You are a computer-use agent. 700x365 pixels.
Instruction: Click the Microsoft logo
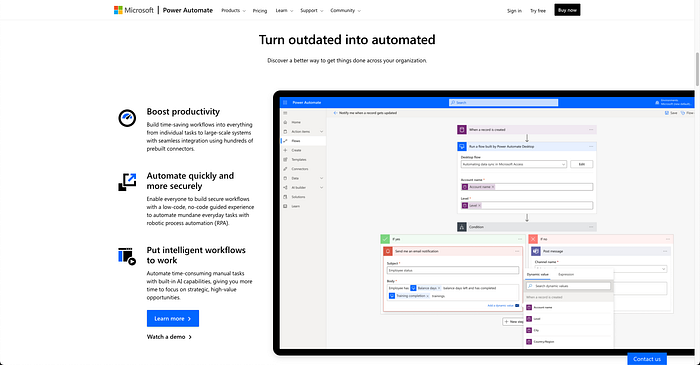133,10
